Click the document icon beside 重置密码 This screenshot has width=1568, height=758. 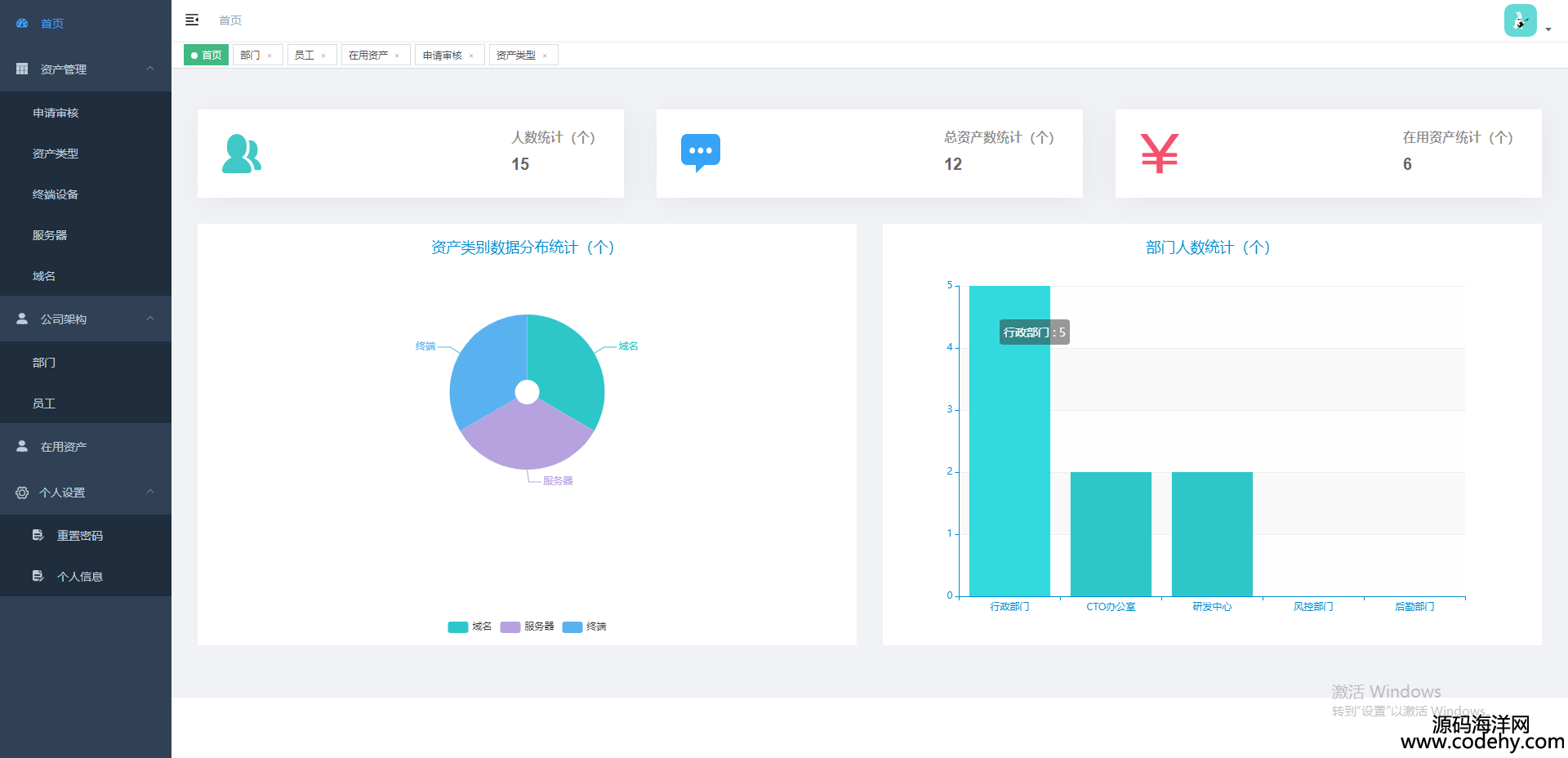[38, 535]
